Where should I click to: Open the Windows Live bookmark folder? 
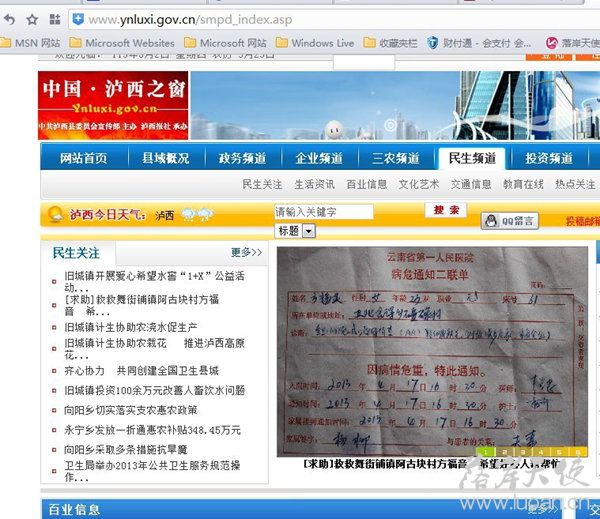[x=315, y=42]
